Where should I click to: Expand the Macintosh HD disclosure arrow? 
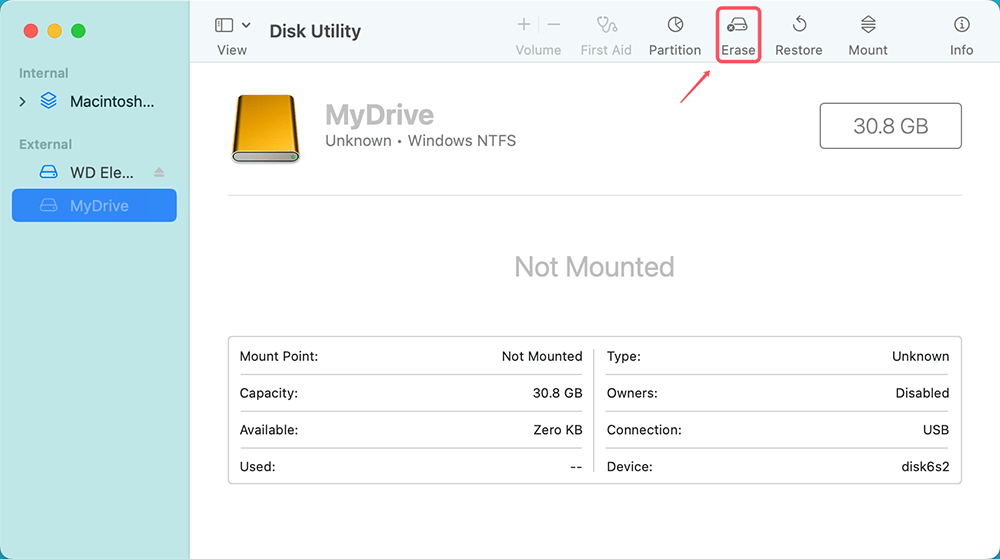click(x=23, y=102)
